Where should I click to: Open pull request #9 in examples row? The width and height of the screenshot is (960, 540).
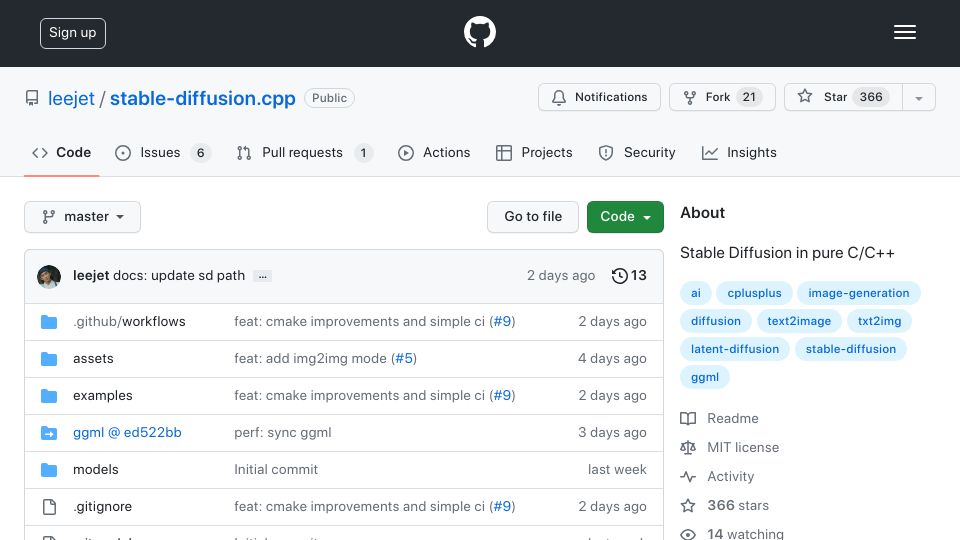(502, 396)
